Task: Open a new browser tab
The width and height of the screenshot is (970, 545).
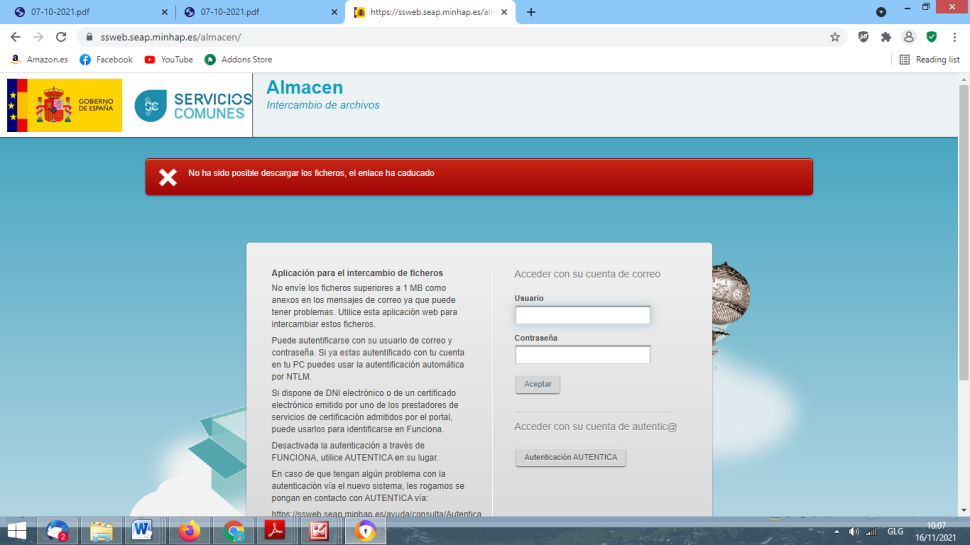Action: (531, 12)
